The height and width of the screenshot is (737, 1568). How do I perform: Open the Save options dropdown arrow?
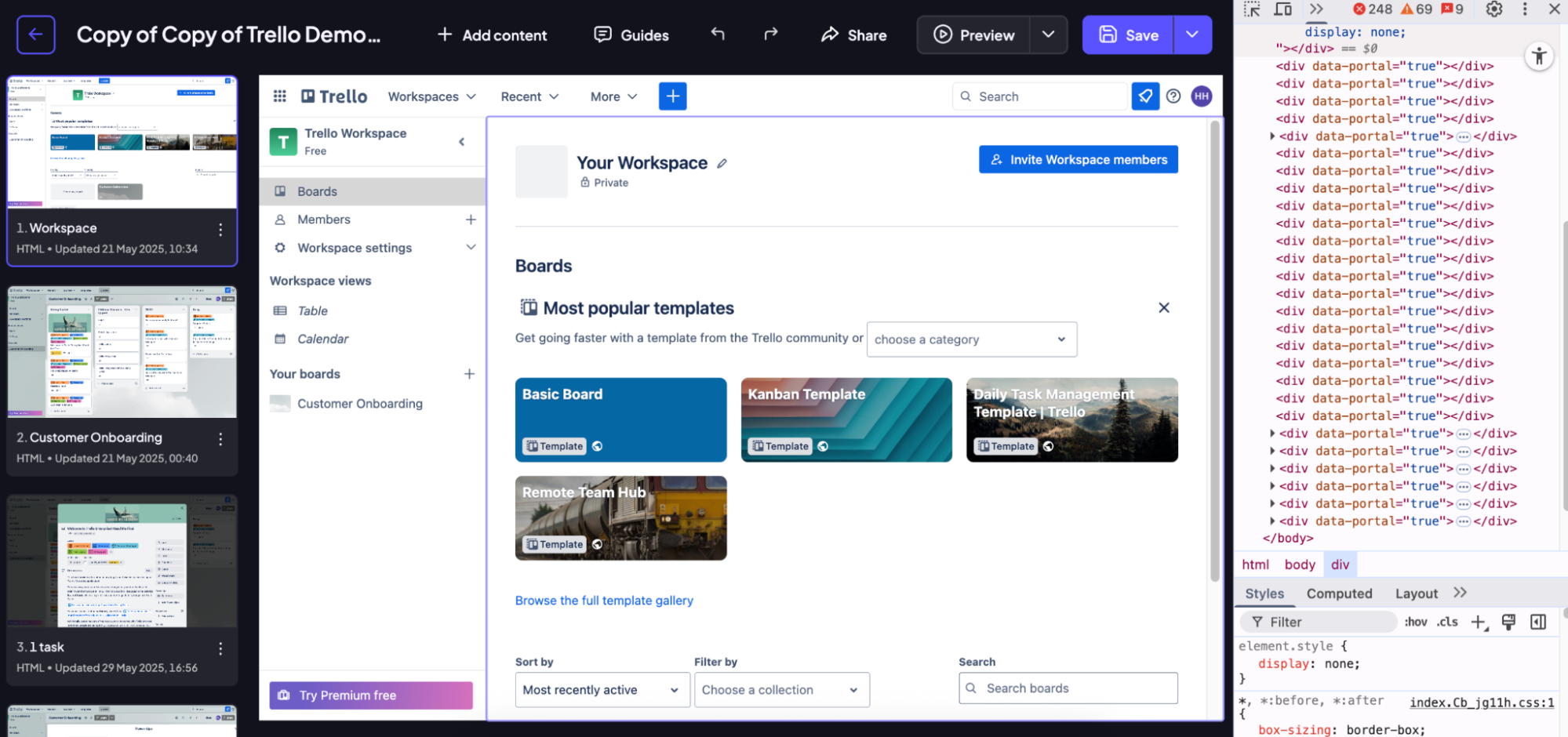[x=1192, y=34]
